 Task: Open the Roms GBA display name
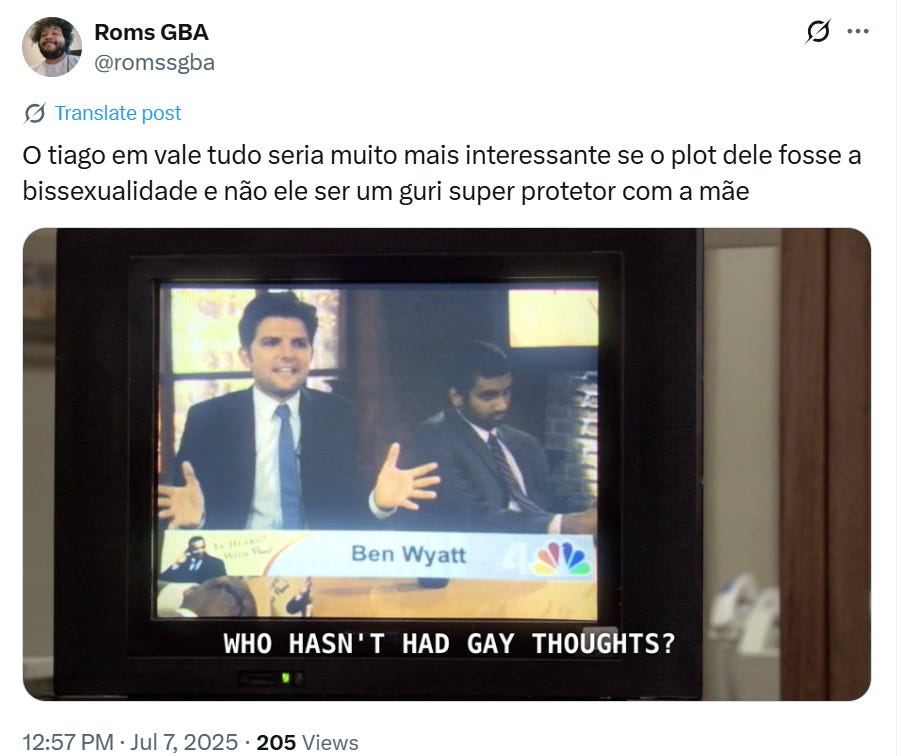pyautogui.click(x=151, y=32)
